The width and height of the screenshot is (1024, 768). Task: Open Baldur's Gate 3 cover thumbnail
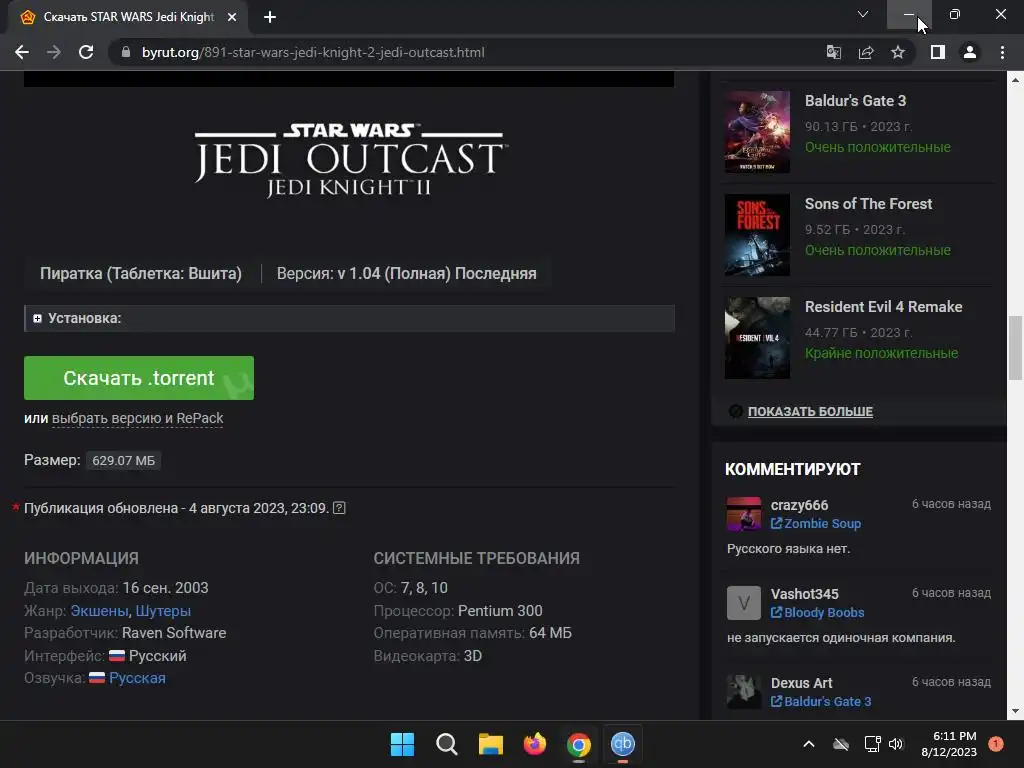point(758,132)
